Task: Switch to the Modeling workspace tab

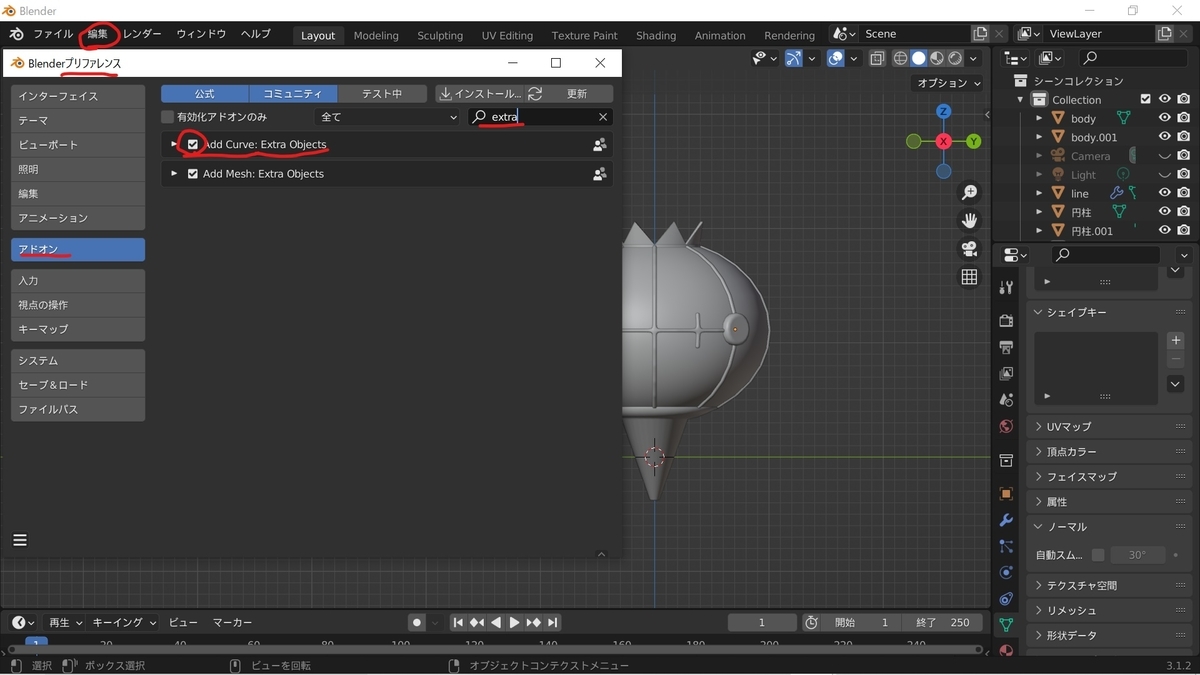Action: 376,35
